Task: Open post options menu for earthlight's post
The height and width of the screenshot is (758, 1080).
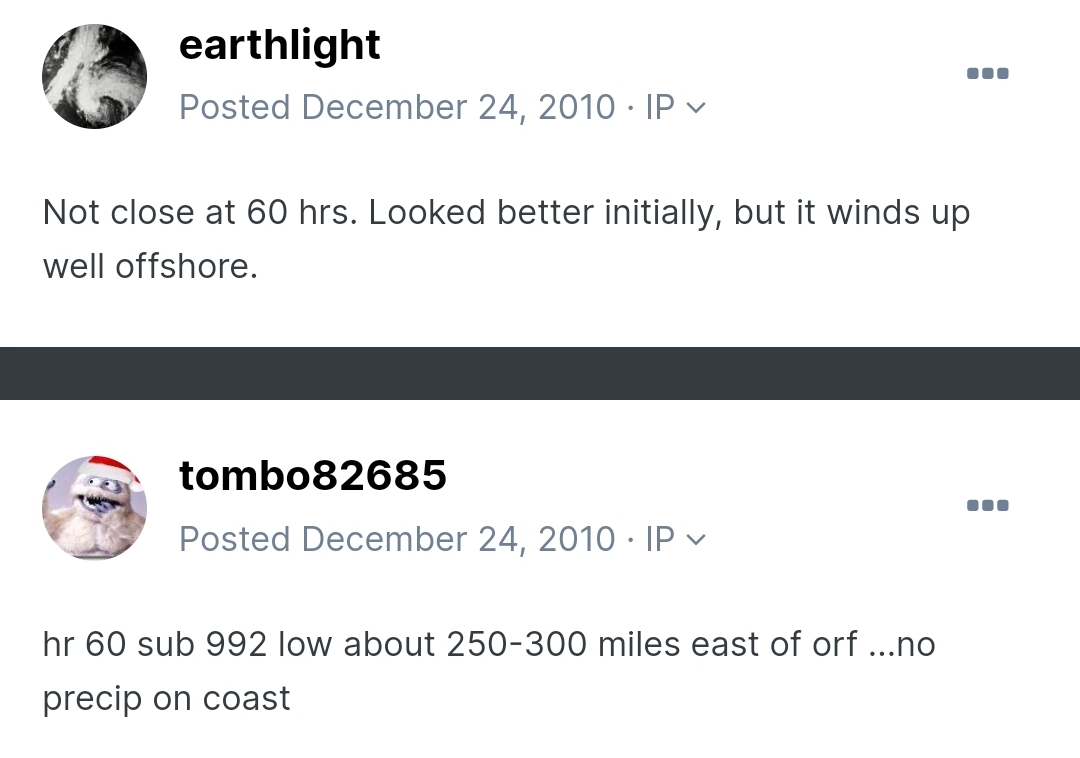Action: (x=988, y=73)
